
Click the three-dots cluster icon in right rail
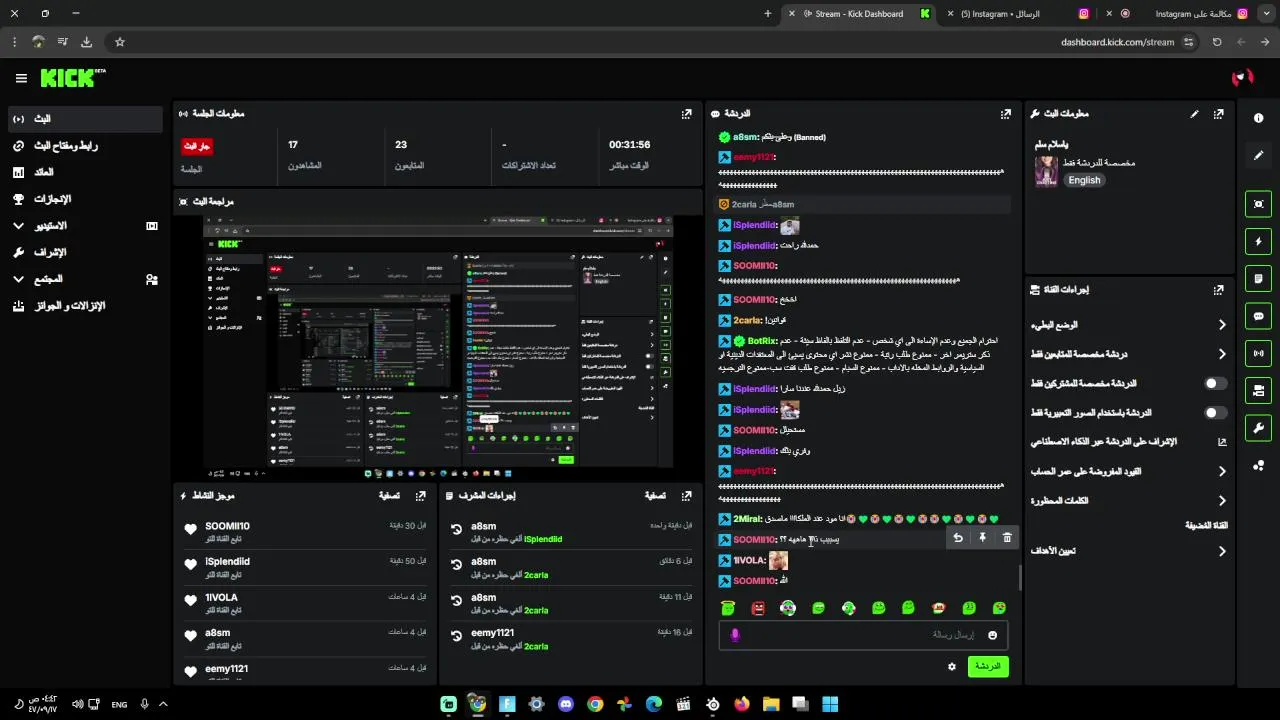tap(1258, 466)
